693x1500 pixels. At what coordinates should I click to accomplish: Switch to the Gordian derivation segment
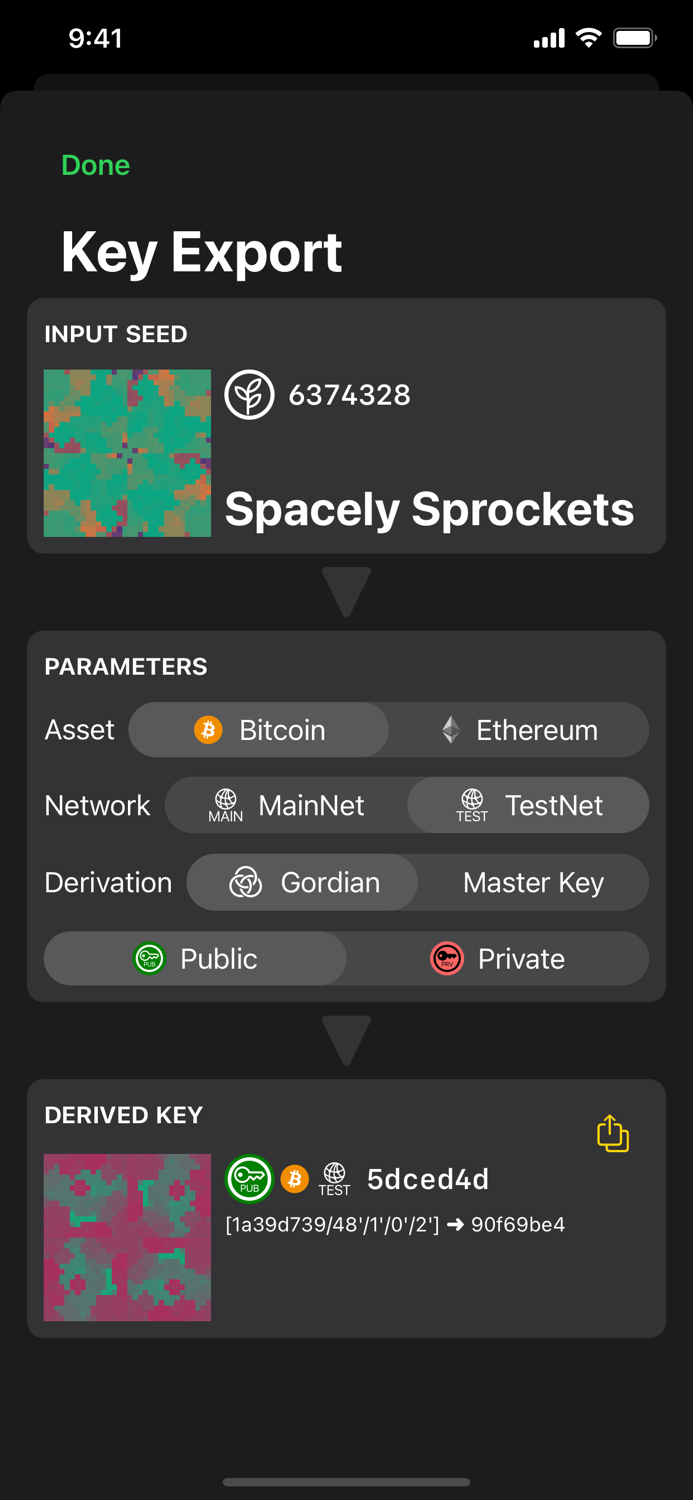click(301, 882)
